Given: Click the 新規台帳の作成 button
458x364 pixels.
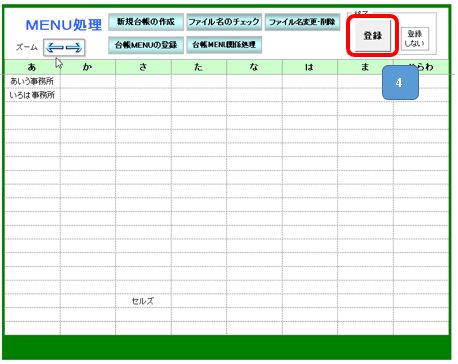Looking at the screenshot, I should click(x=146, y=22).
